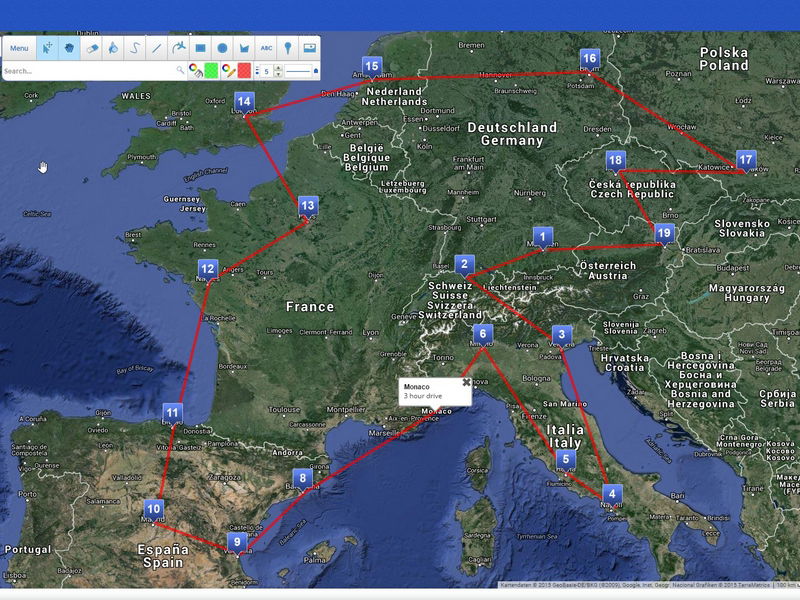Open the Menu button

tap(19, 48)
